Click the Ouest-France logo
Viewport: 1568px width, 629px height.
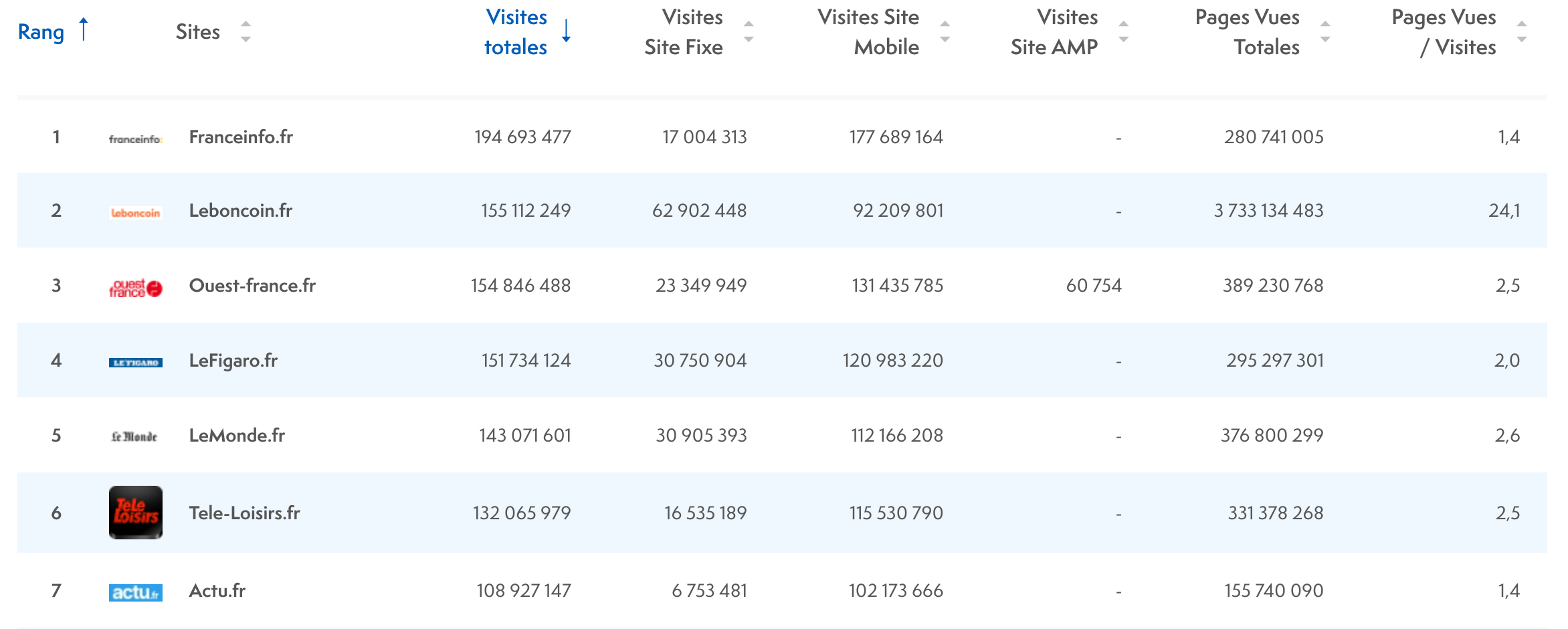point(136,288)
